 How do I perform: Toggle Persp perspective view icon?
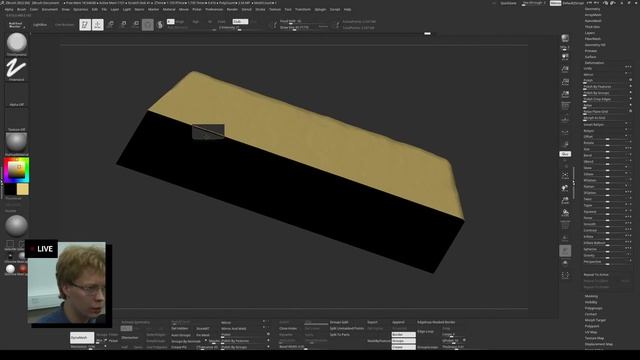[x=565, y=107]
